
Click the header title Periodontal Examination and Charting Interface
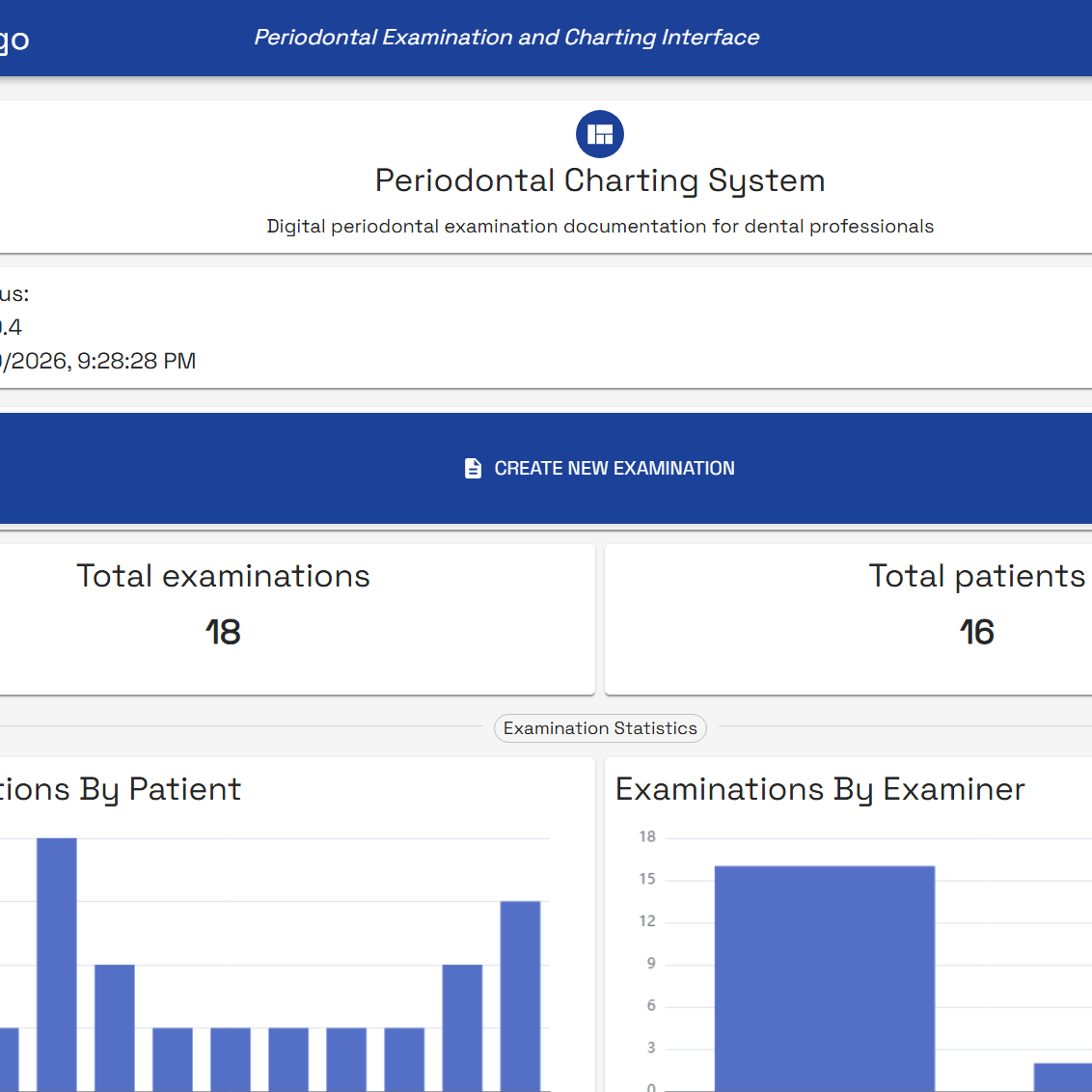(506, 38)
